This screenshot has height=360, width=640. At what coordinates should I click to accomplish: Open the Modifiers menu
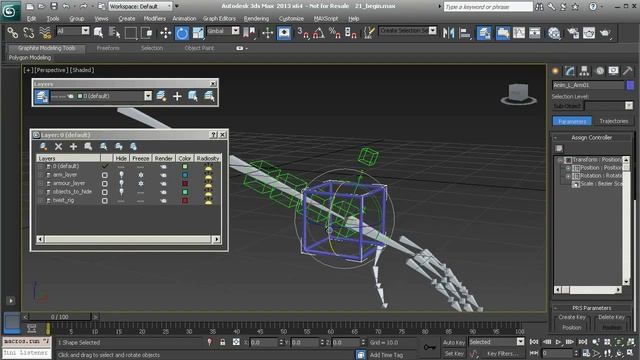coord(155,19)
